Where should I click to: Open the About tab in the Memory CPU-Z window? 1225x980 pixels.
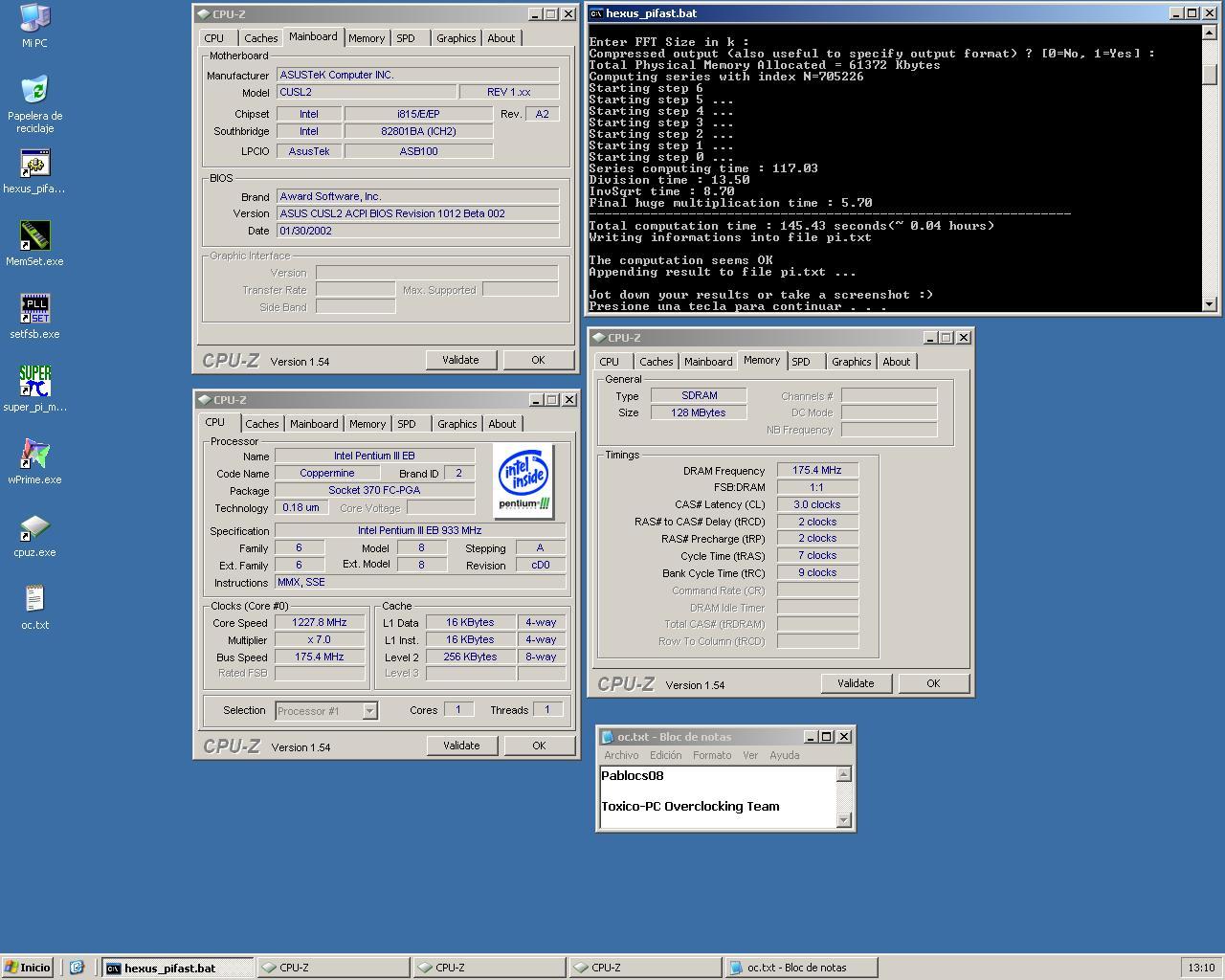[897, 362]
